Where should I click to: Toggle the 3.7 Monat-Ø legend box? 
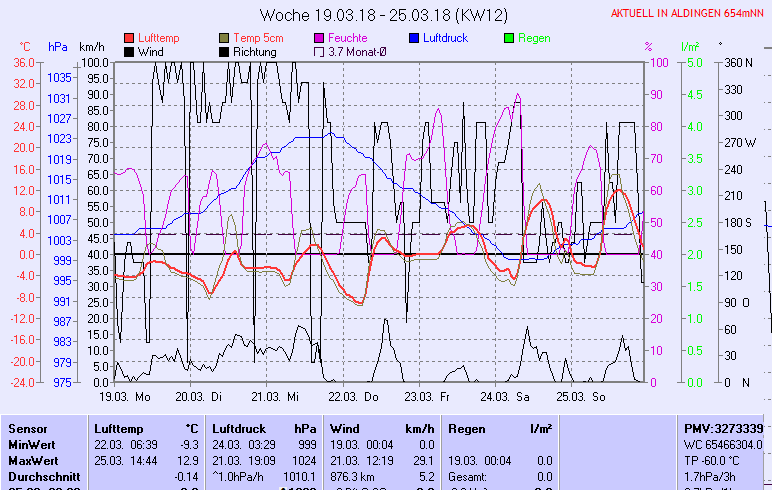click(319, 51)
